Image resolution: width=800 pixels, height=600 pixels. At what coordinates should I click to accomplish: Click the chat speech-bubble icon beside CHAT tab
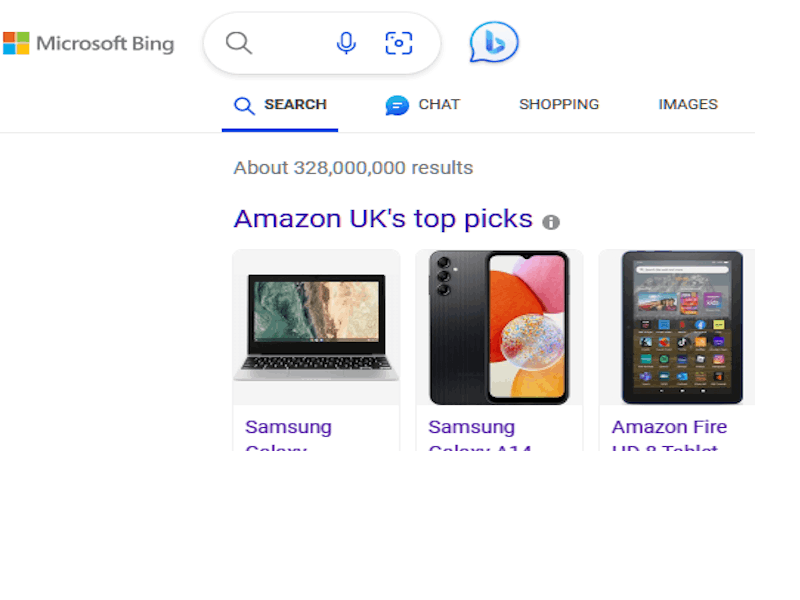[x=398, y=104]
